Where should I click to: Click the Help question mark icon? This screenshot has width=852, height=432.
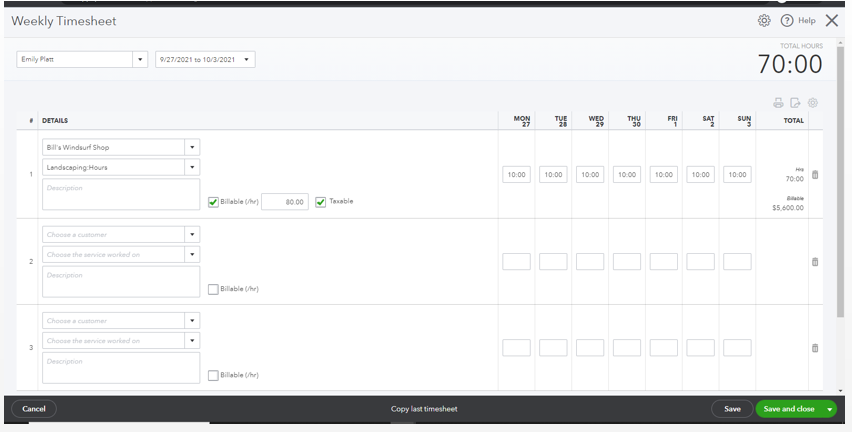pos(786,21)
